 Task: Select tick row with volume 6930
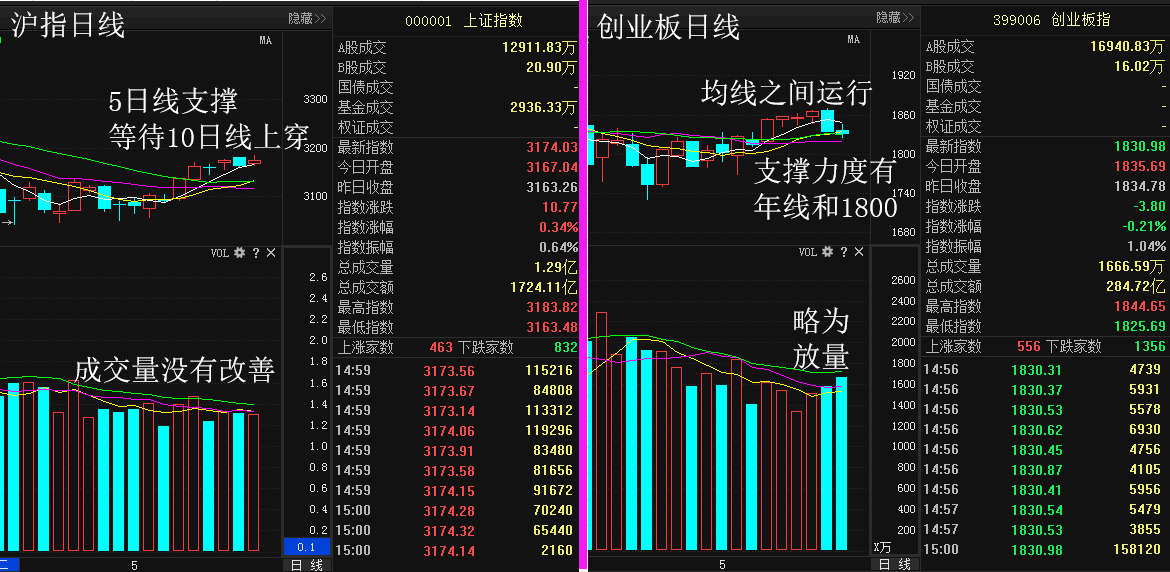click(1045, 430)
